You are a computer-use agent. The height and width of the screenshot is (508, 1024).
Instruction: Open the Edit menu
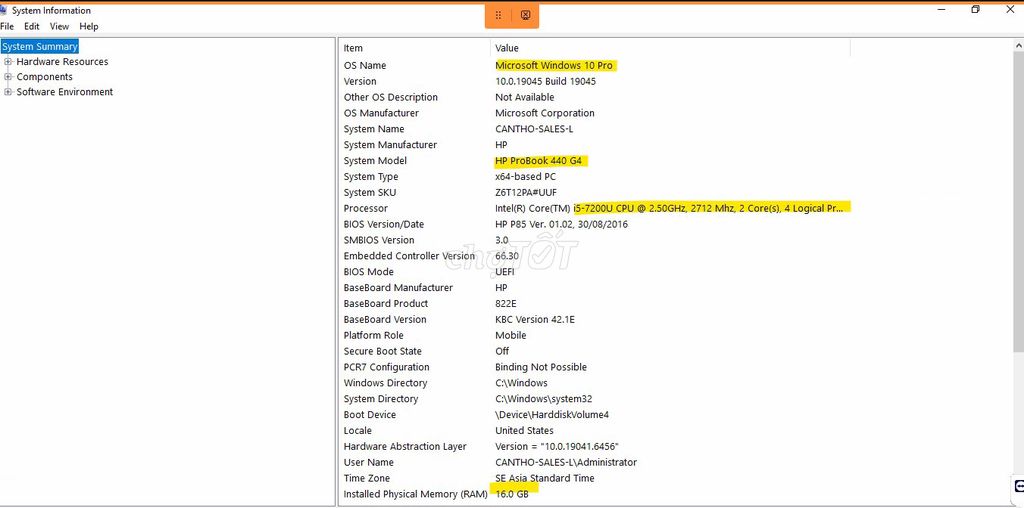click(x=32, y=26)
